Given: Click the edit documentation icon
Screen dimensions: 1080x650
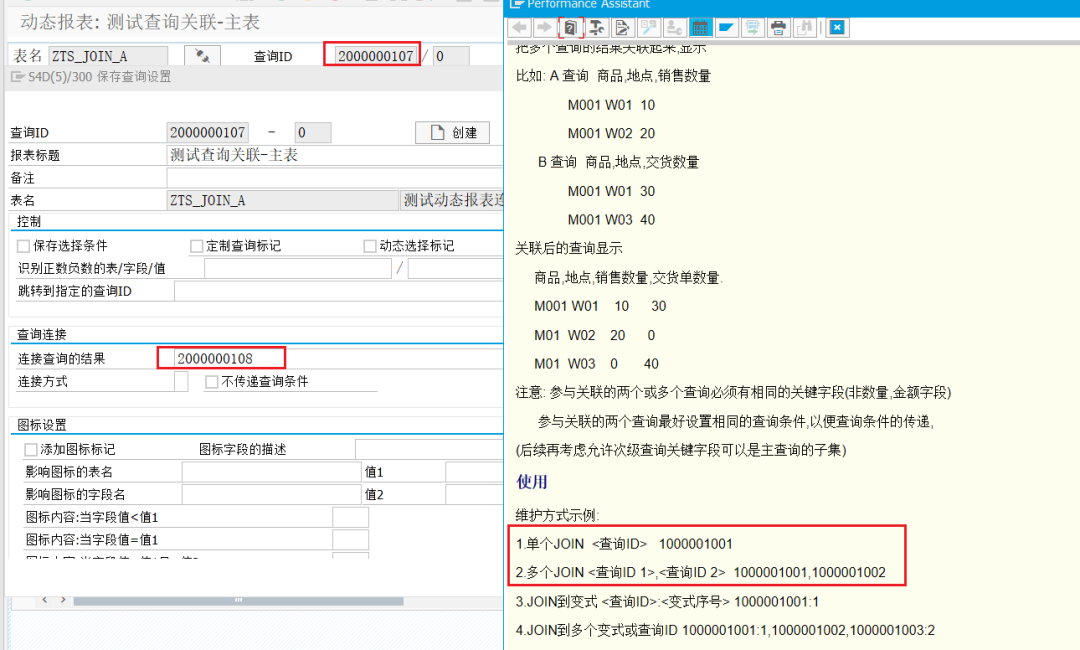Looking at the screenshot, I should [x=622, y=28].
